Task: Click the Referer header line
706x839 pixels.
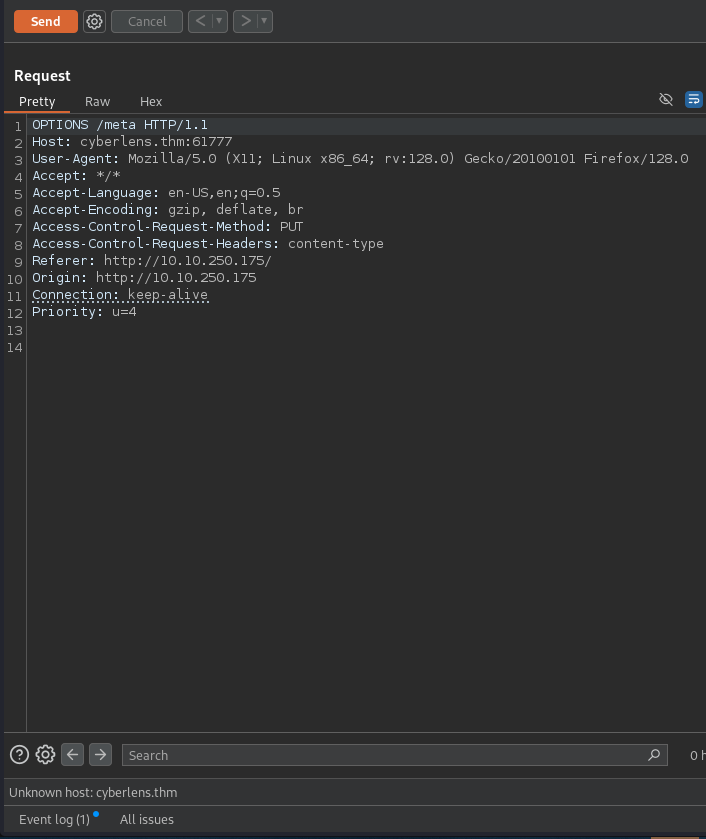Action: coord(152,261)
